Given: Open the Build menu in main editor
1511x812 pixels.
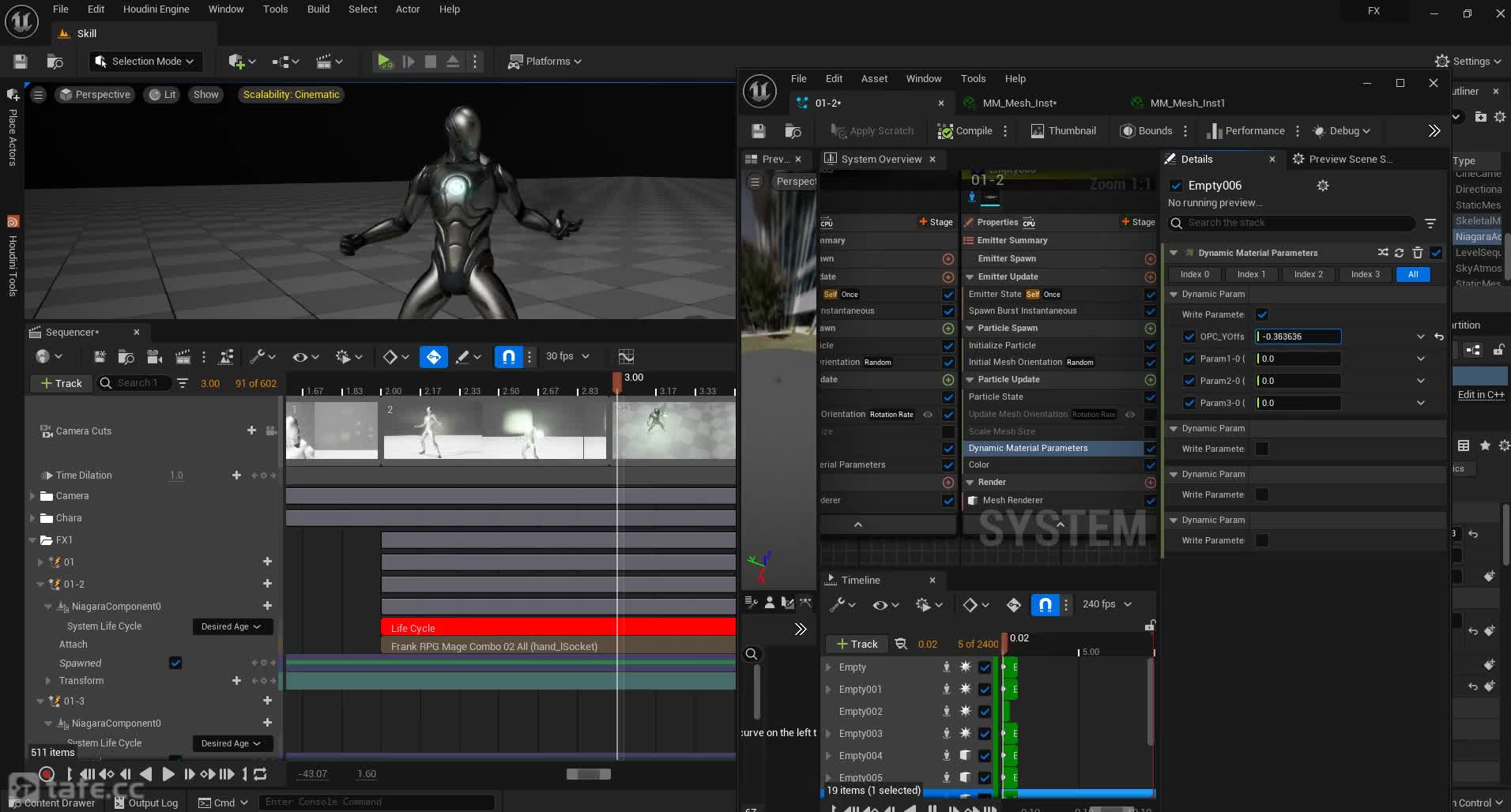Looking at the screenshot, I should pos(318,9).
